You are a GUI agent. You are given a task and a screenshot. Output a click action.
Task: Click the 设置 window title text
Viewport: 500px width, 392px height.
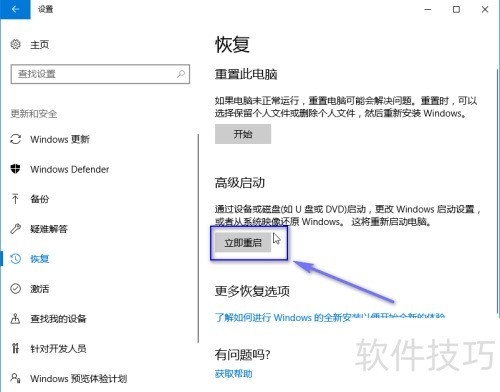coord(45,9)
